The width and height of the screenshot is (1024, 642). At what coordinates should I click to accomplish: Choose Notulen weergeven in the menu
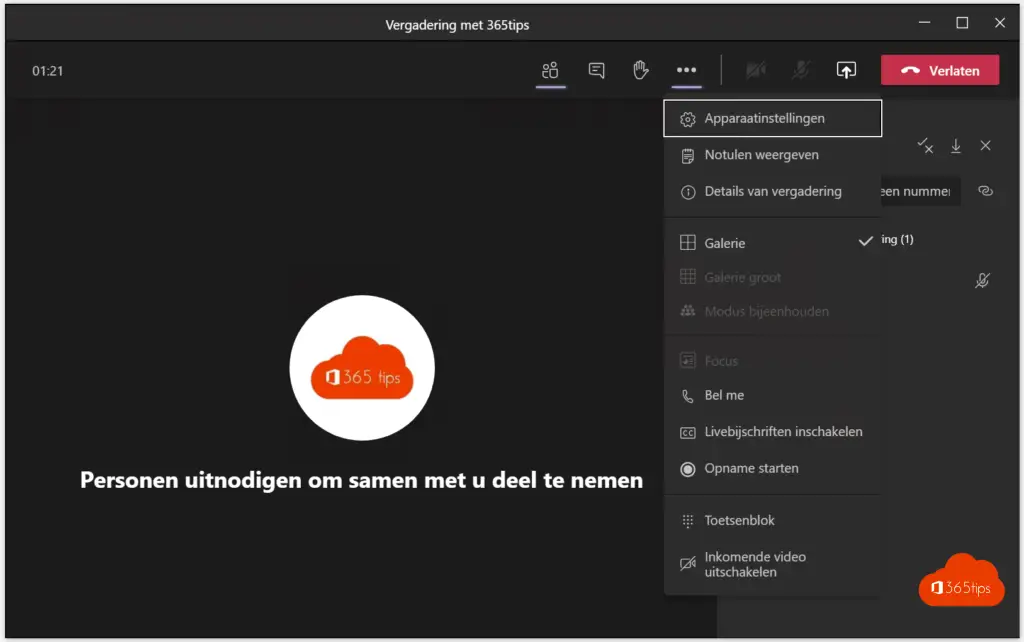pyautogui.click(x=761, y=155)
